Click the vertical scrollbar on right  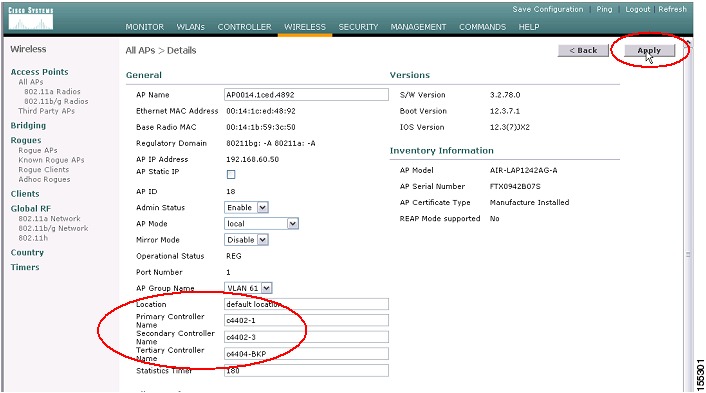[x=688, y=216]
